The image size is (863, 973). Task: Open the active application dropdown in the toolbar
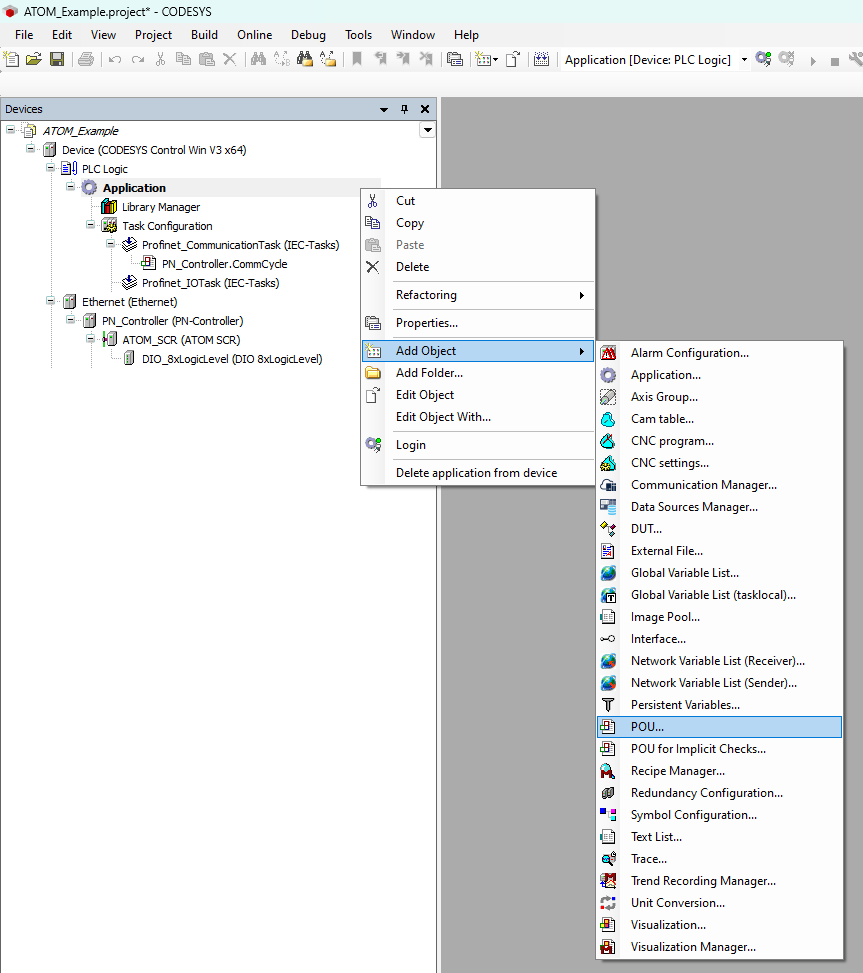click(742, 59)
